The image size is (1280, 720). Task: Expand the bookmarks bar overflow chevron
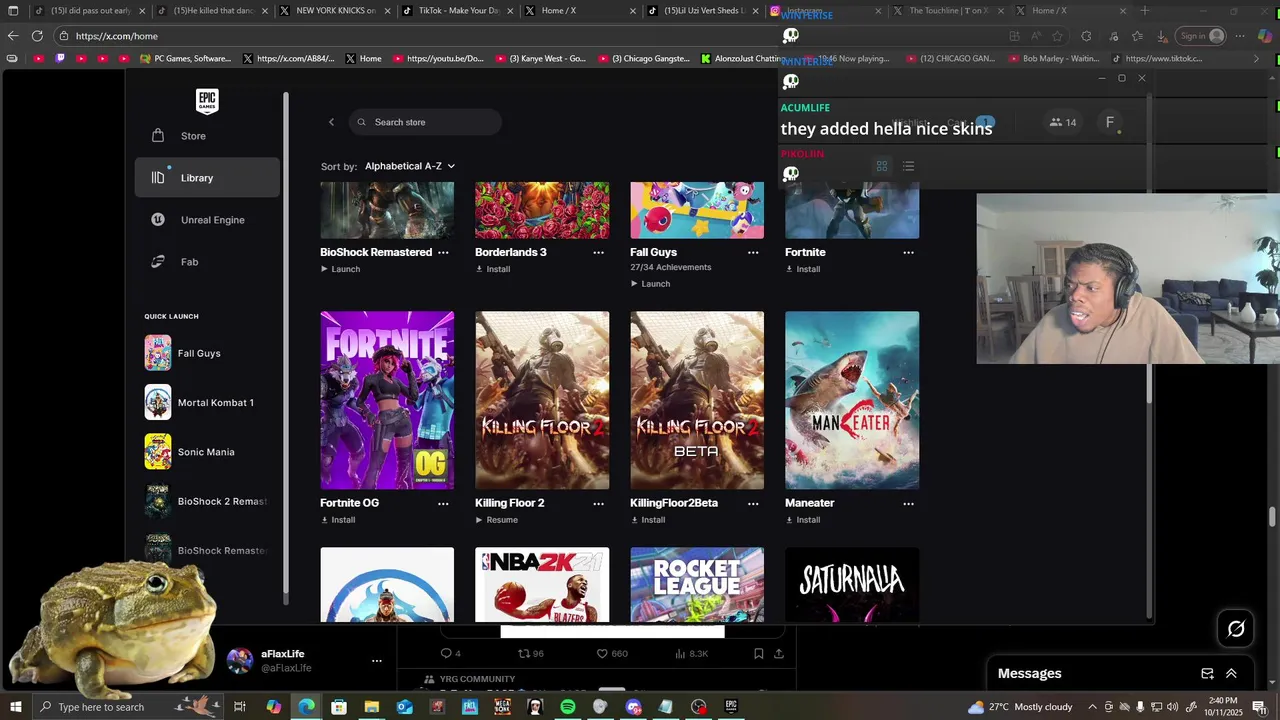[1256, 59]
